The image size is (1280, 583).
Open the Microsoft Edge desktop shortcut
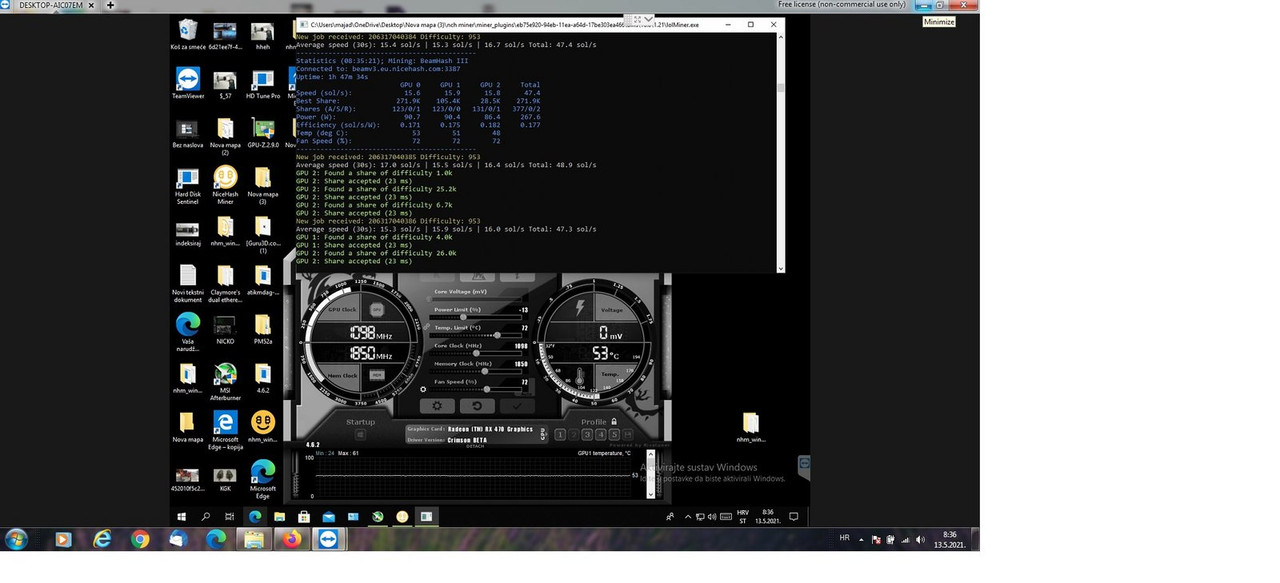262,480
